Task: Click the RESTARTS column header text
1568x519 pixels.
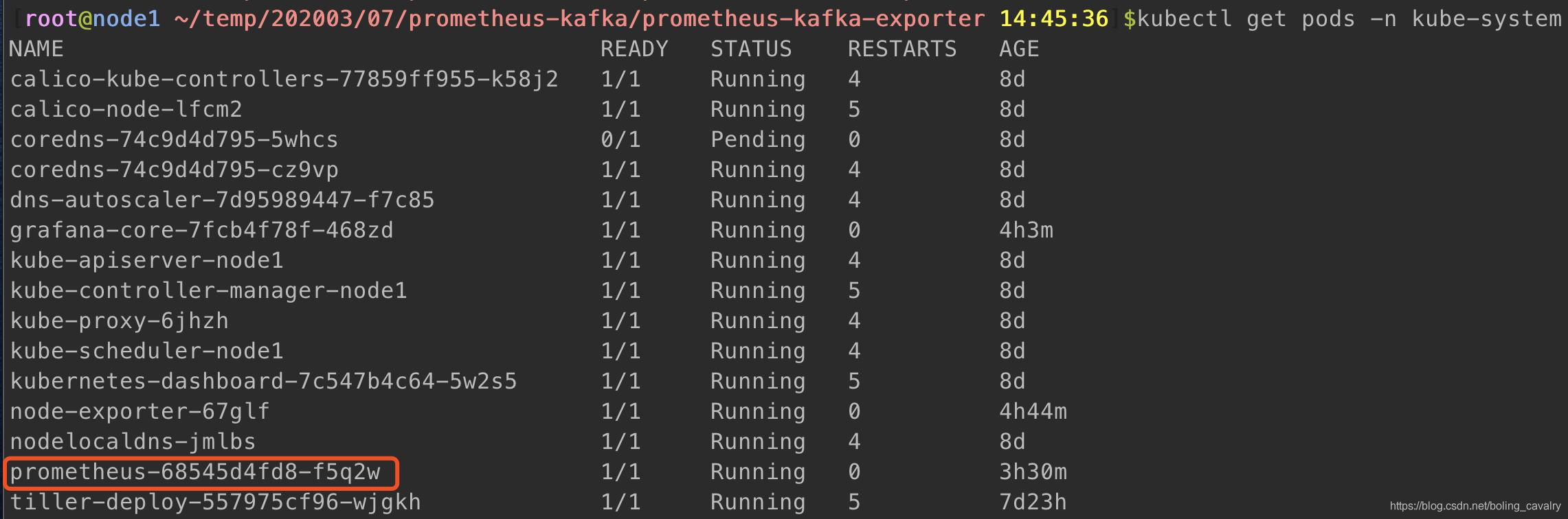Action: (902, 49)
